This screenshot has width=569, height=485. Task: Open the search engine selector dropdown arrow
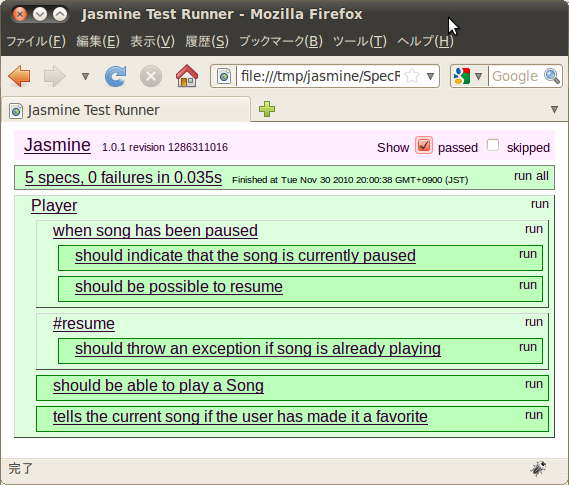click(x=479, y=77)
